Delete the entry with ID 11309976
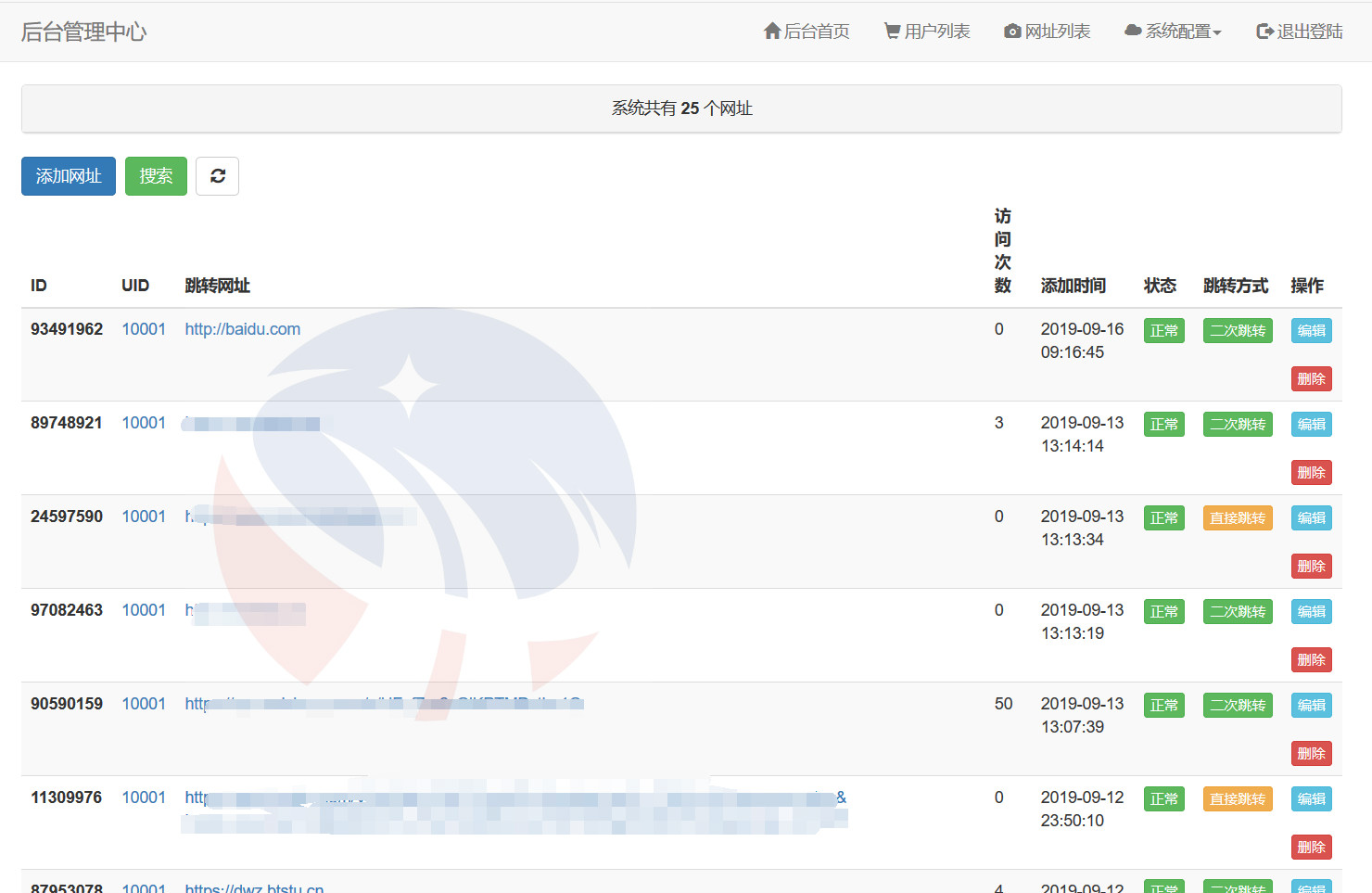The width and height of the screenshot is (1372, 893). tap(1311, 848)
